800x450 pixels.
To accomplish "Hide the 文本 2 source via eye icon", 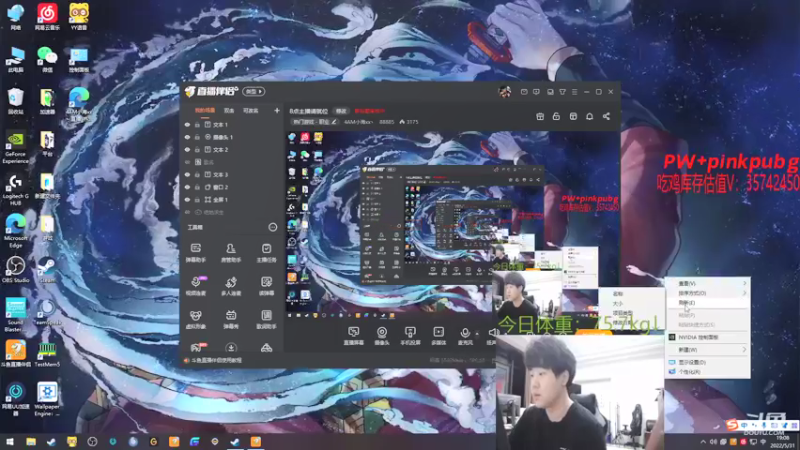I will pos(187,149).
